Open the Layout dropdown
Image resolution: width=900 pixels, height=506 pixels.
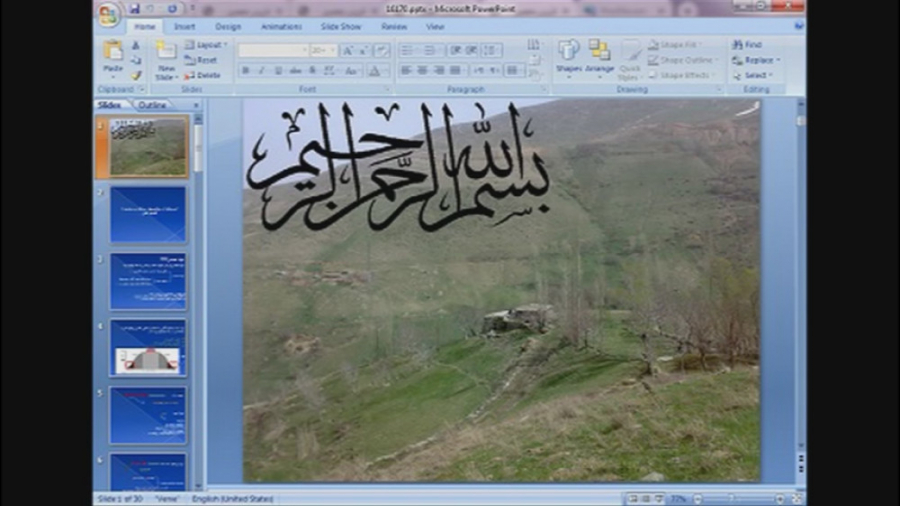pos(206,45)
